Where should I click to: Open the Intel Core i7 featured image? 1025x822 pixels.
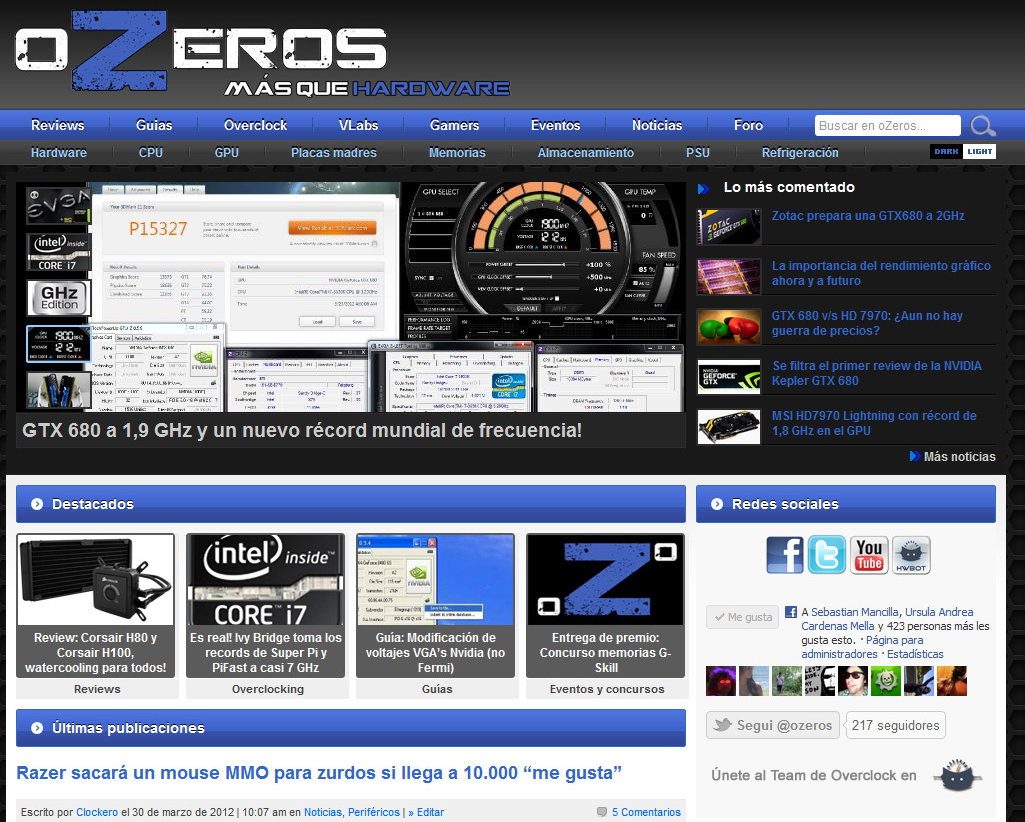click(266, 580)
